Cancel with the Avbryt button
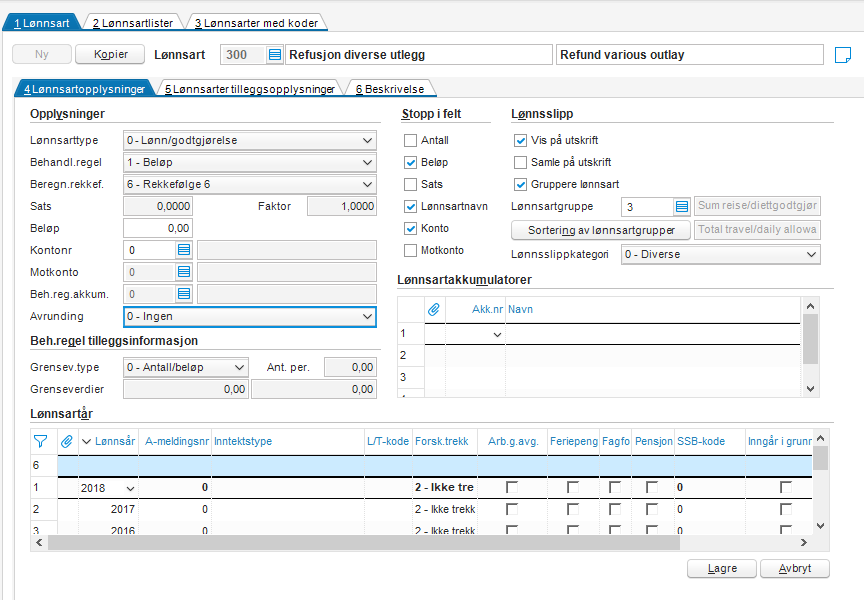 [x=795, y=569]
